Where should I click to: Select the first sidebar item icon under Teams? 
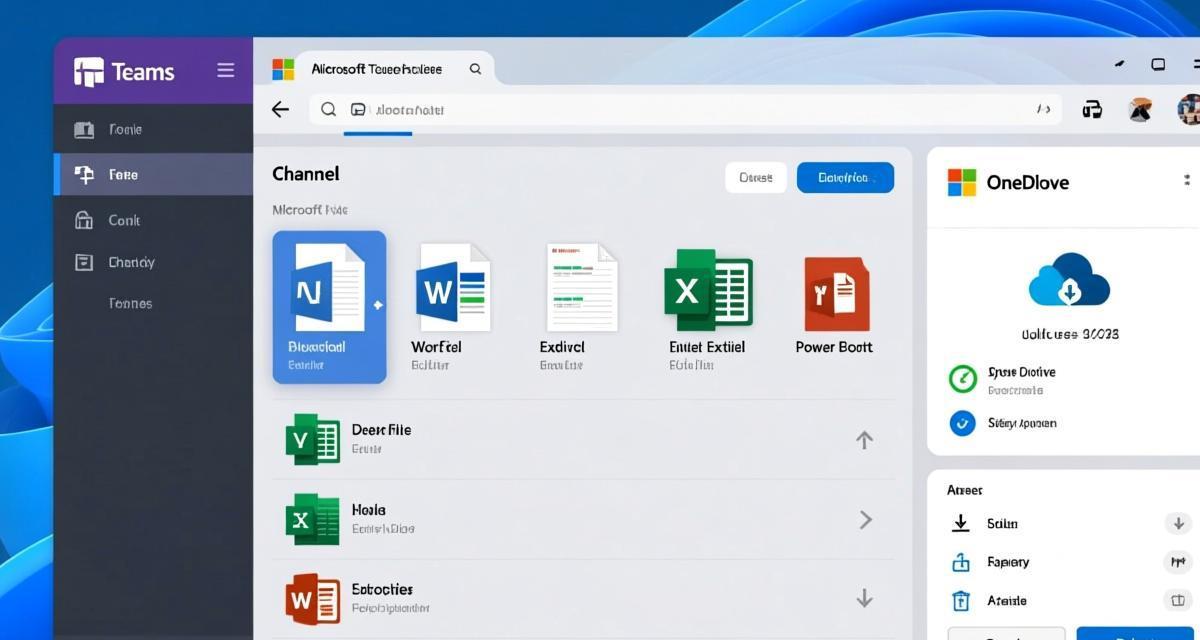click(84, 130)
